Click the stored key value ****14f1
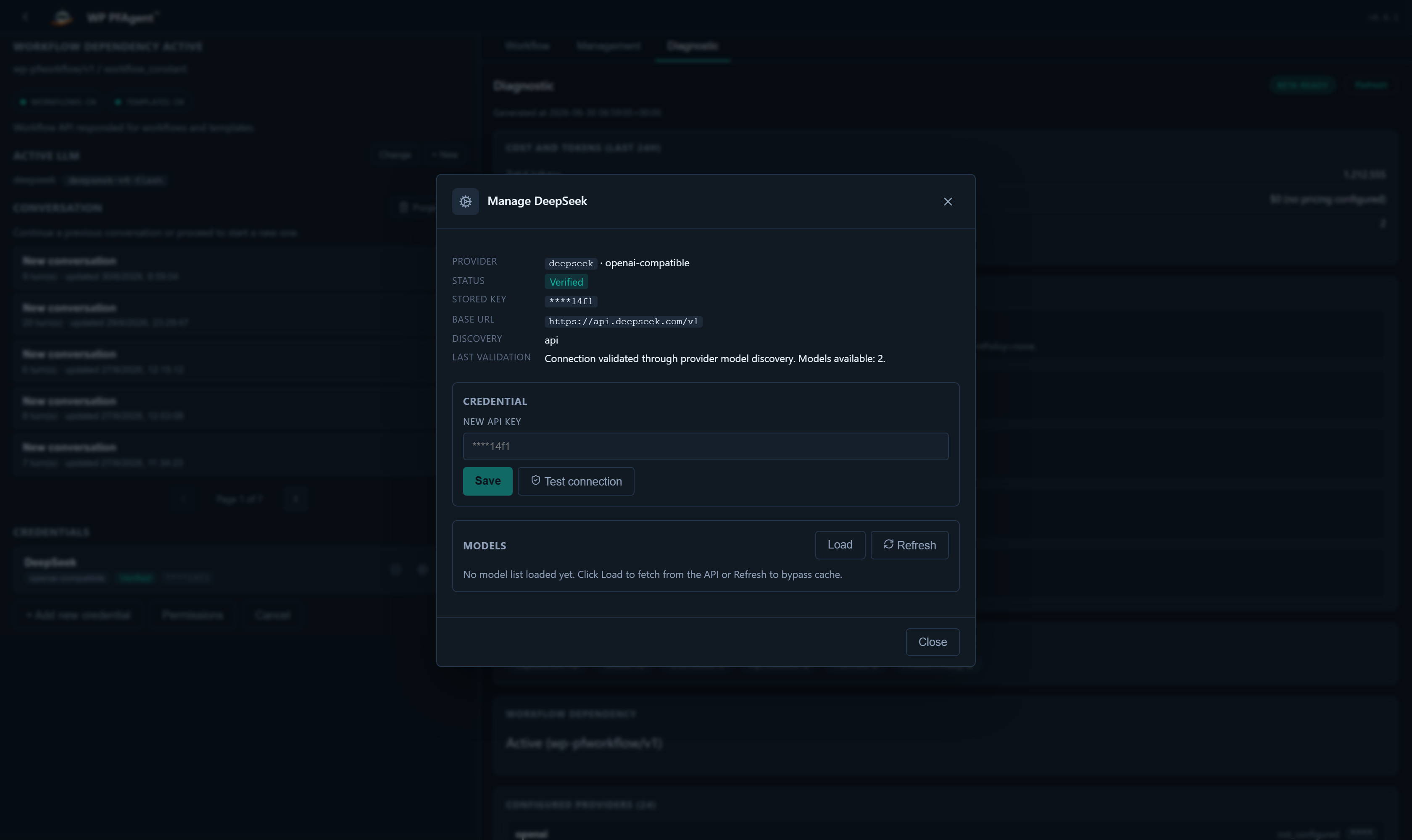 [x=570, y=301]
